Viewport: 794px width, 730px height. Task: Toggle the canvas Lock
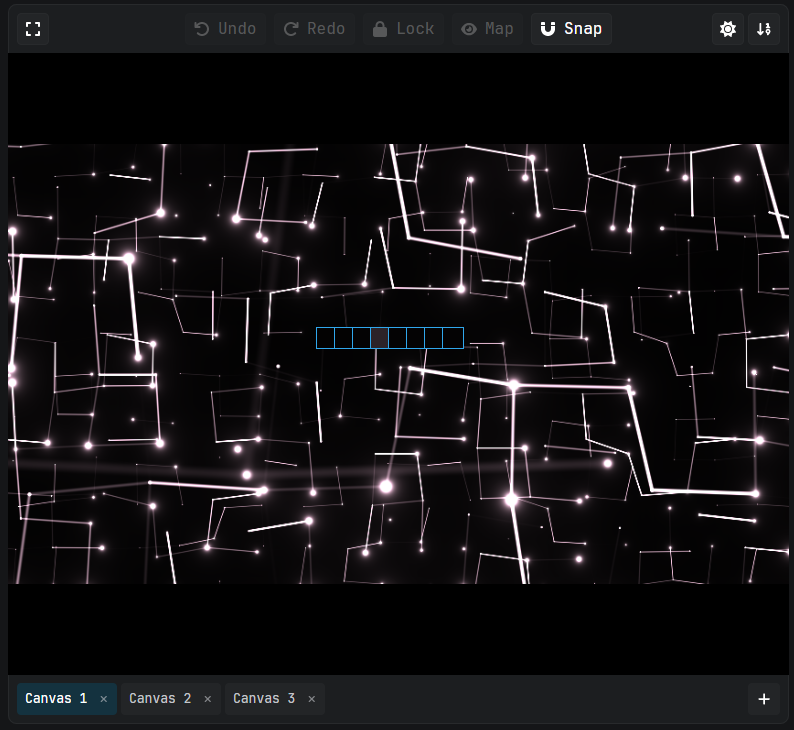tap(404, 29)
